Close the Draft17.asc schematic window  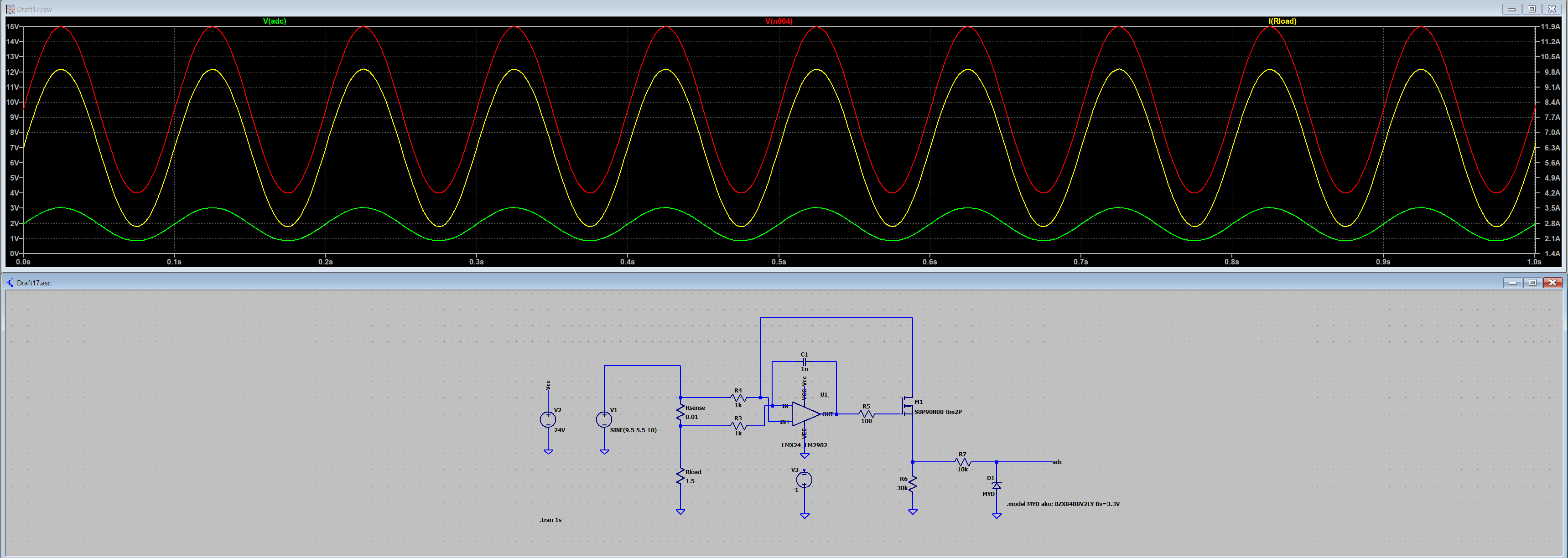[1553, 282]
